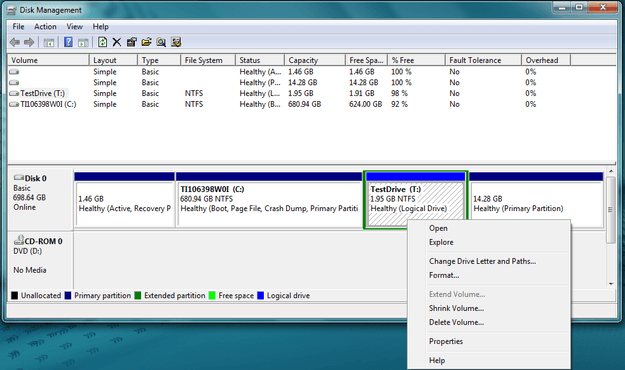Click the Disk Management title bar icon
Image resolution: width=625 pixels, height=370 pixels.
click(12, 10)
